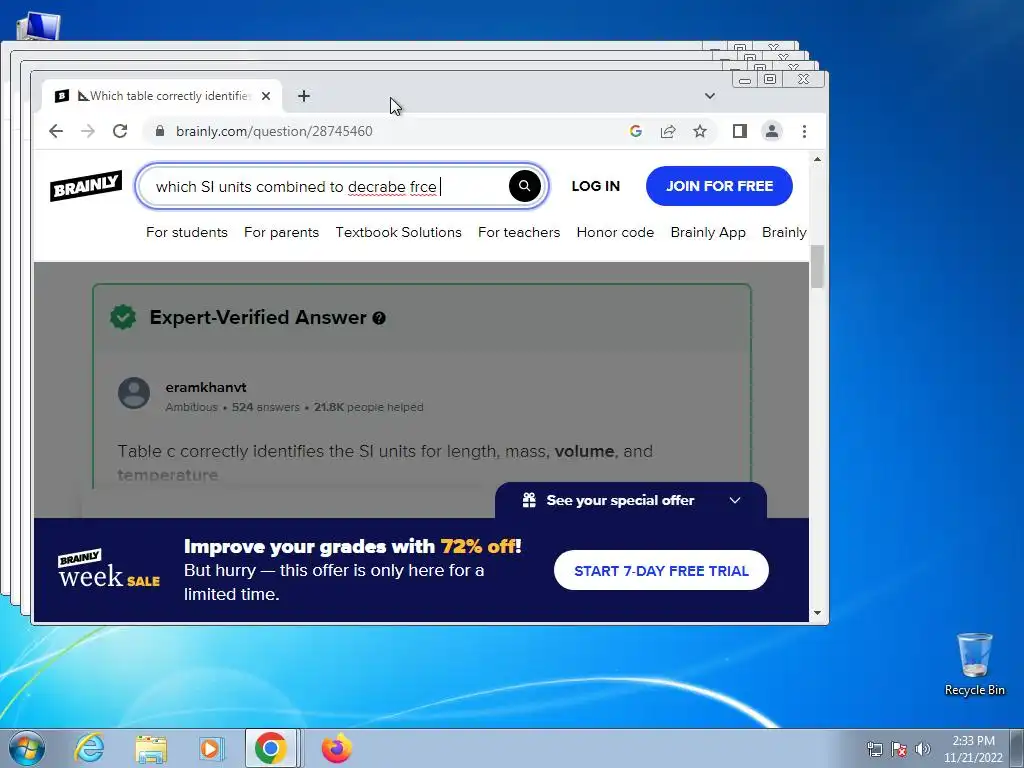Toggle the Chrome side panel icon
The image size is (1024, 768).
739,131
